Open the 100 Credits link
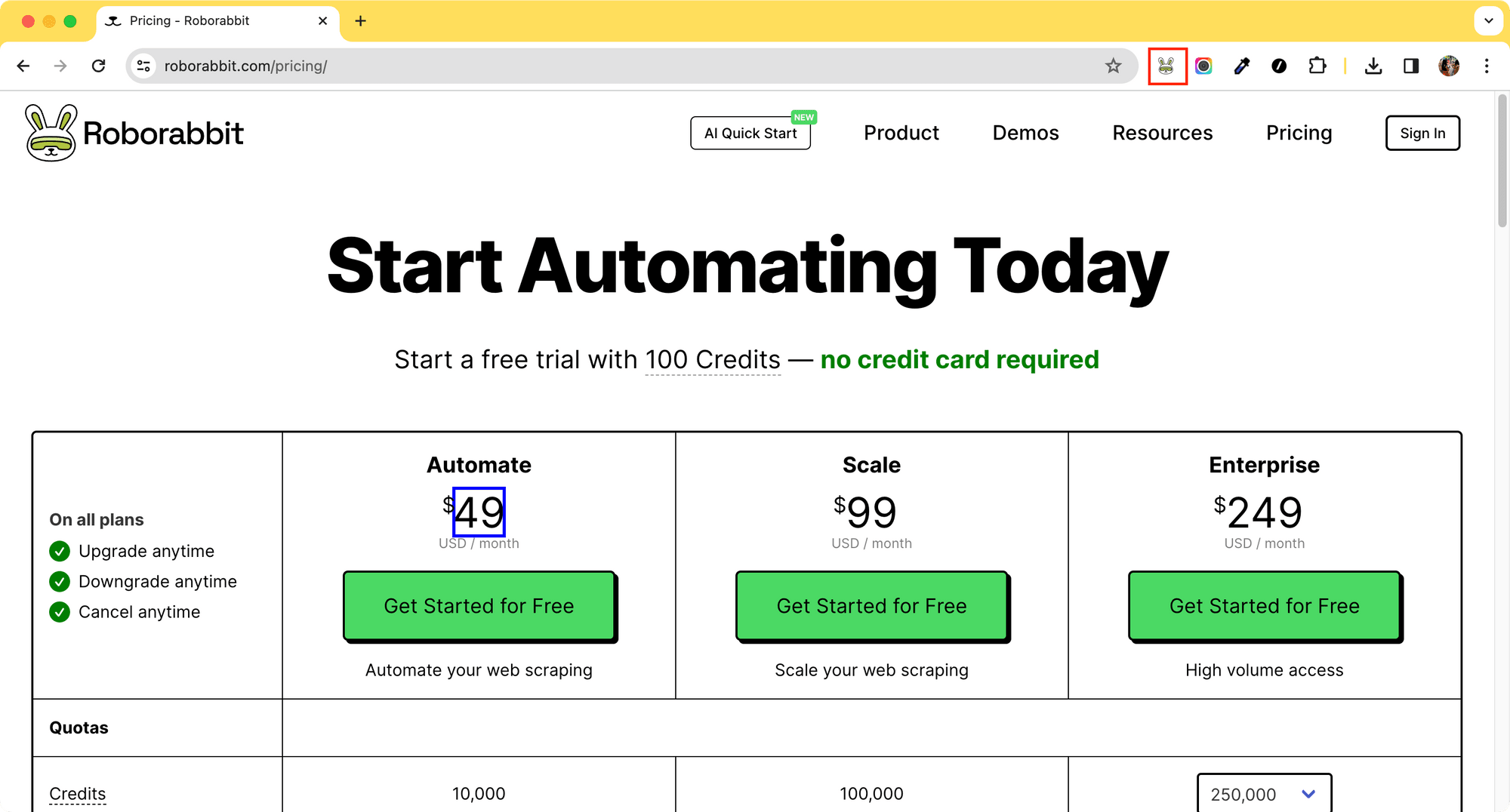This screenshot has width=1510, height=812. (712, 359)
